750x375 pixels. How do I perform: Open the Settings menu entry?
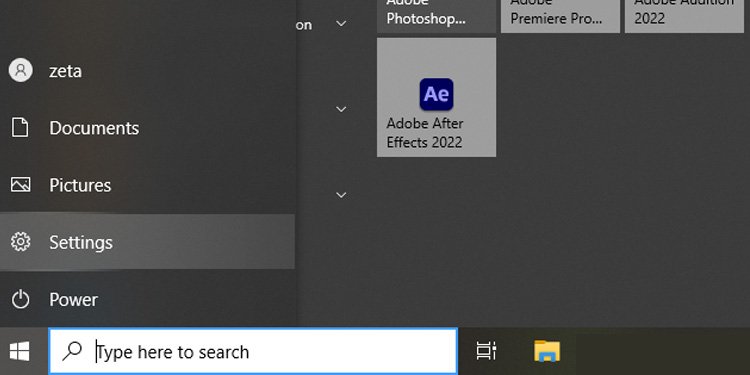147,242
